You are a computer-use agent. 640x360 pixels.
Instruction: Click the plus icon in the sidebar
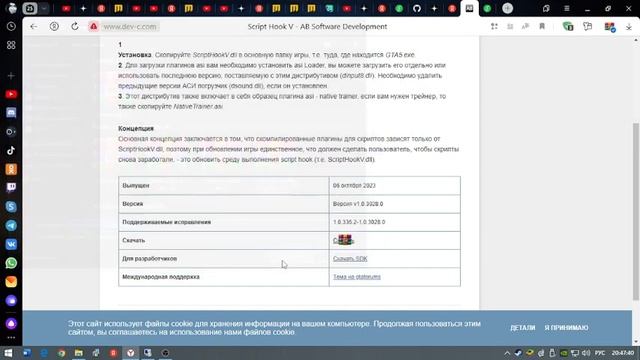point(11,76)
